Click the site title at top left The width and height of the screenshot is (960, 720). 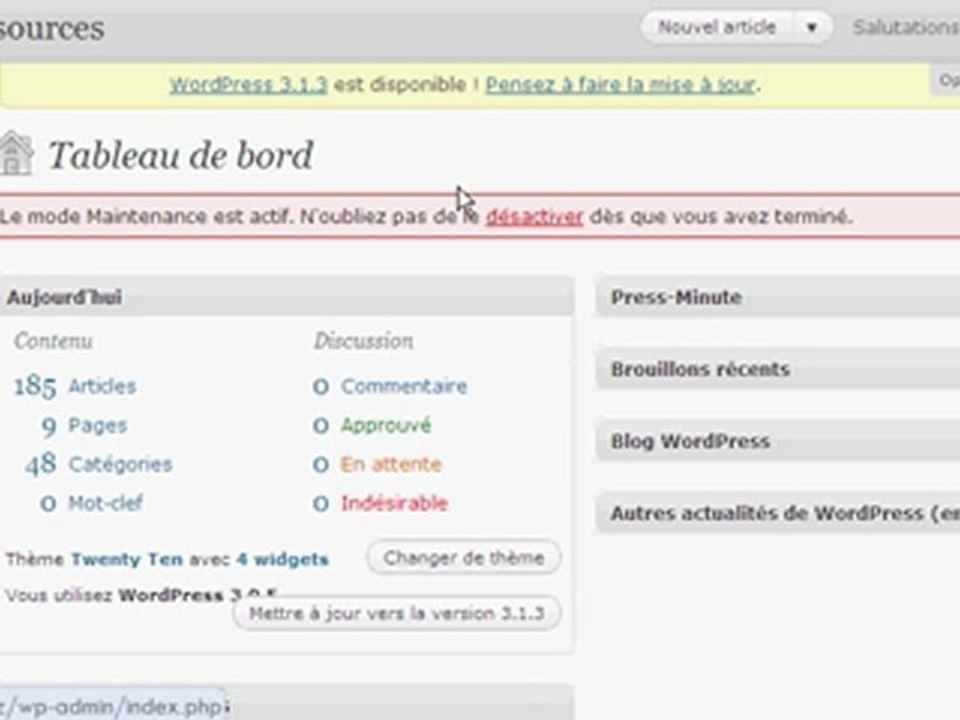pyautogui.click(x=52, y=29)
